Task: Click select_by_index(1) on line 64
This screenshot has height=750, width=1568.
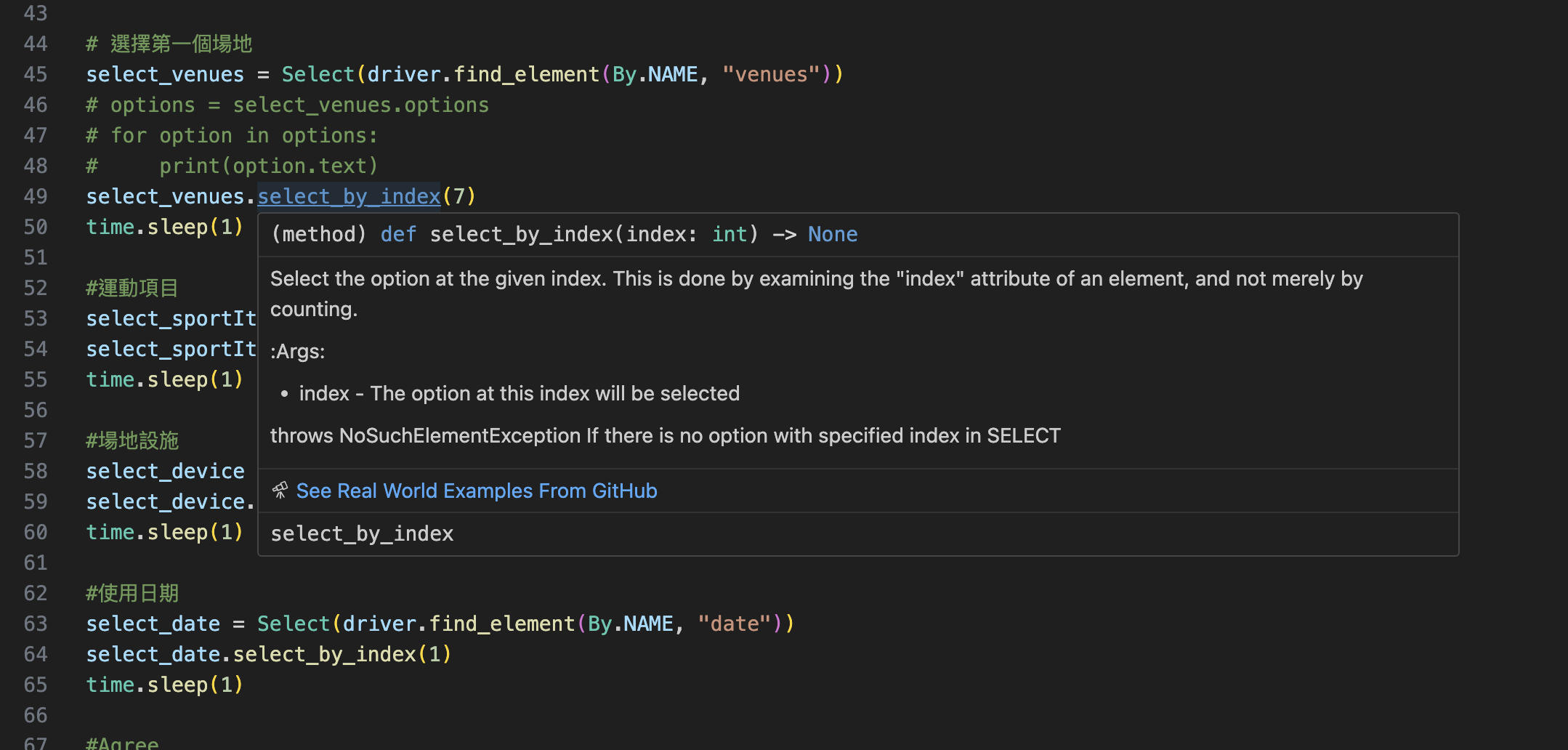Action: [x=342, y=654]
